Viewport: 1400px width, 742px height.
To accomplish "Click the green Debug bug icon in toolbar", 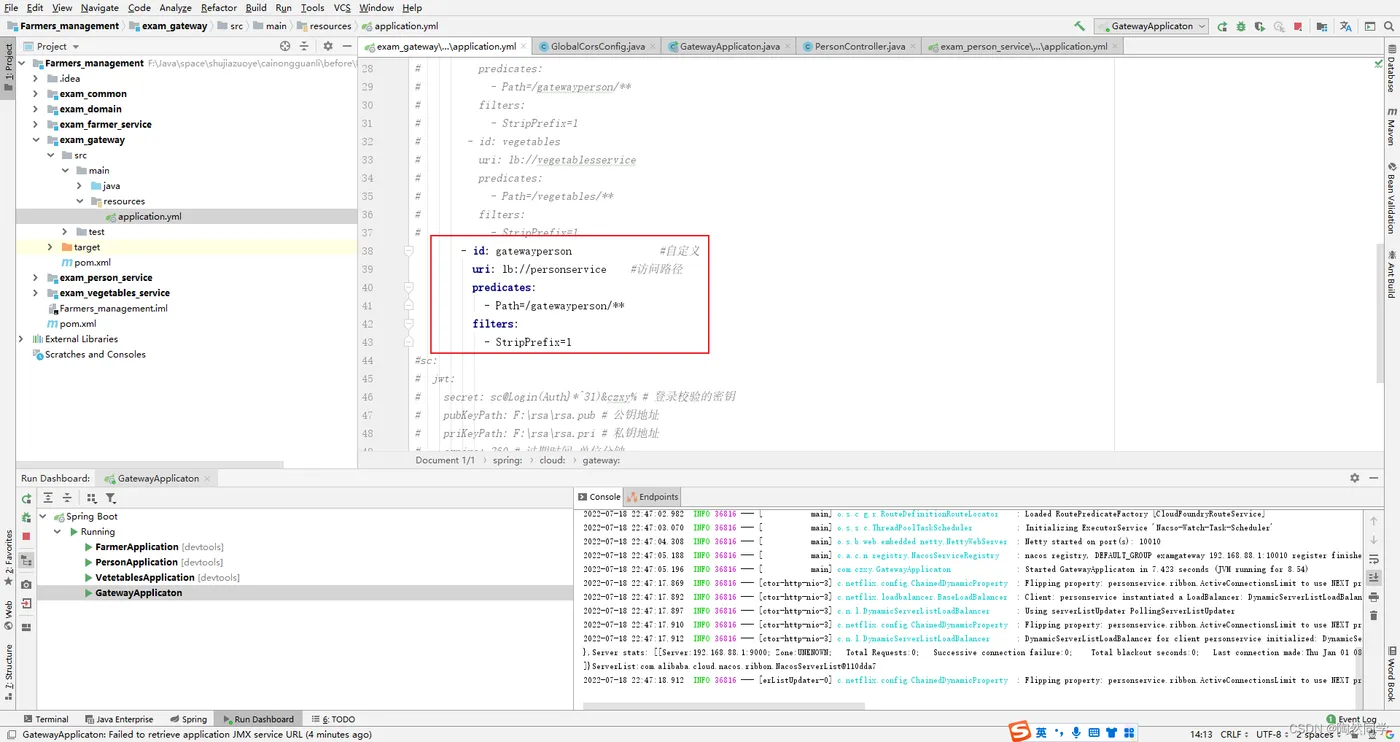I will pyautogui.click(x=1241, y=26).
